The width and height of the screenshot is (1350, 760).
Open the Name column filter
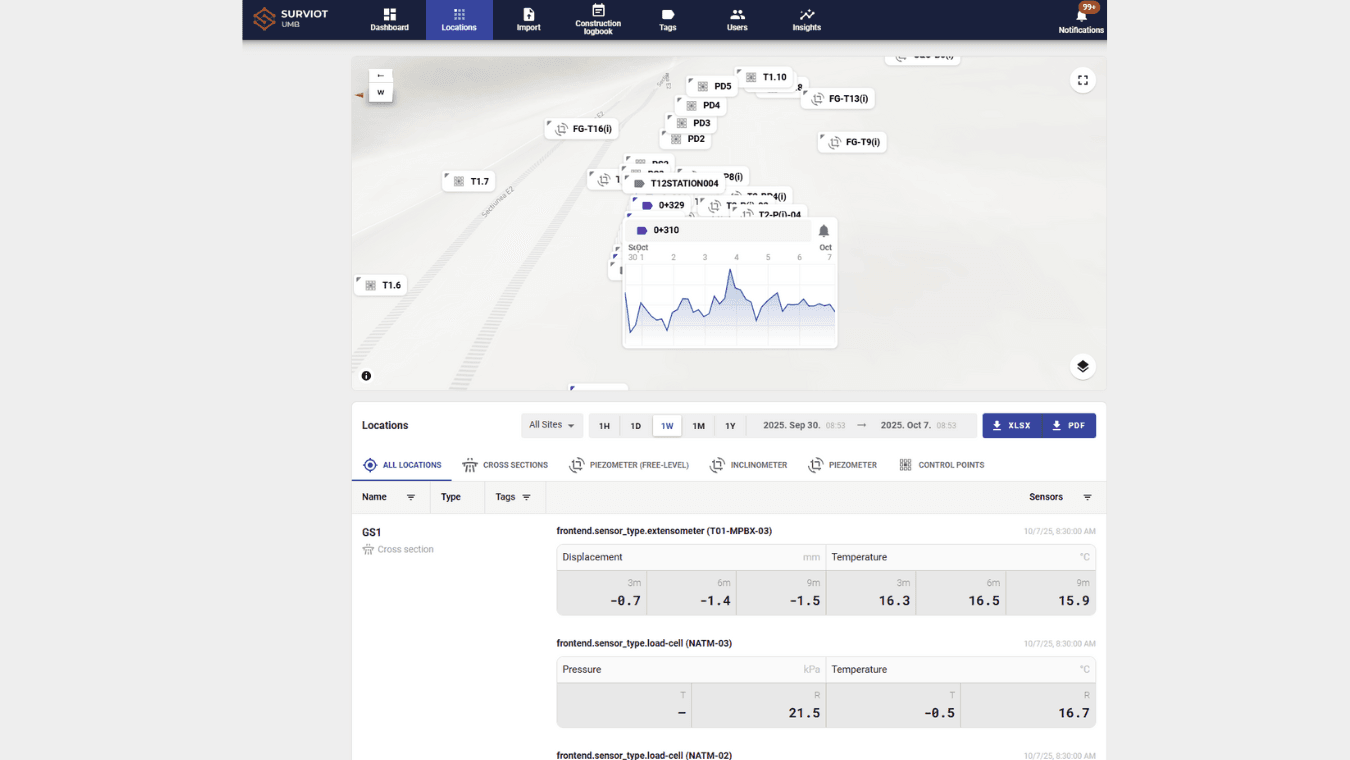pyautogui.click(x=411, y=497)
